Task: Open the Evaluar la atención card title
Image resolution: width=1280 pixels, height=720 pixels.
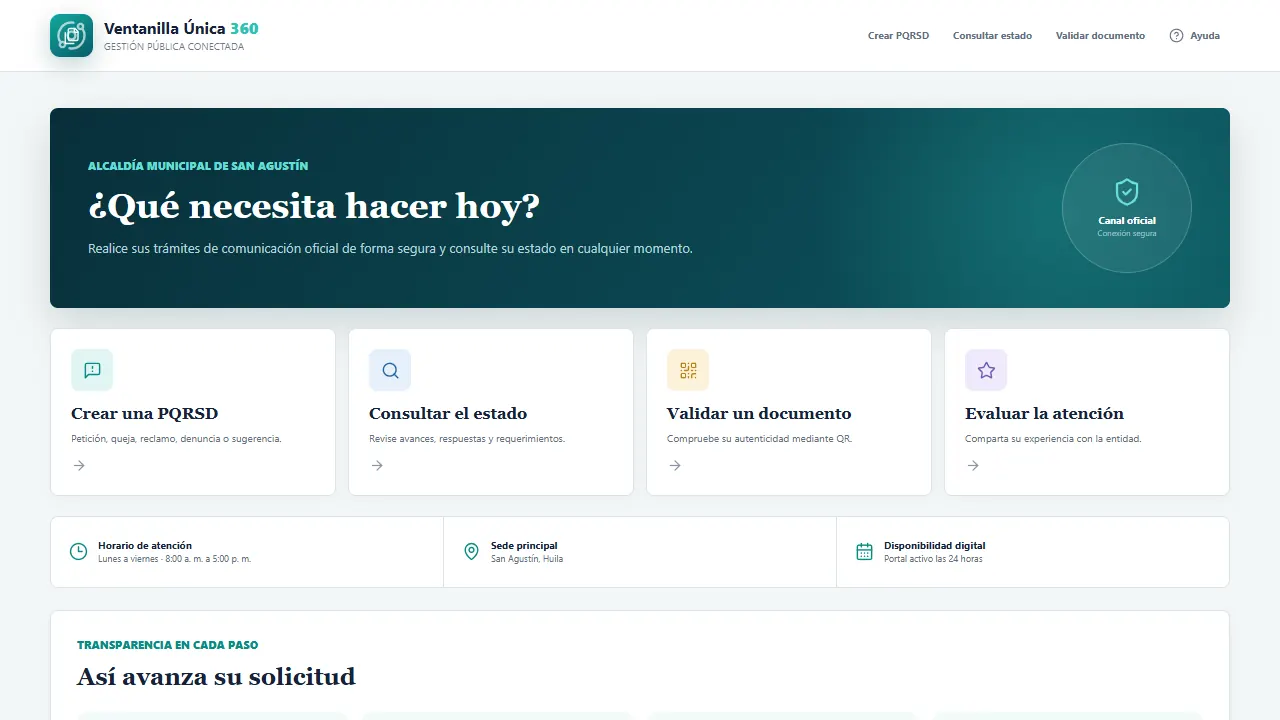Action: [1044, 413]
